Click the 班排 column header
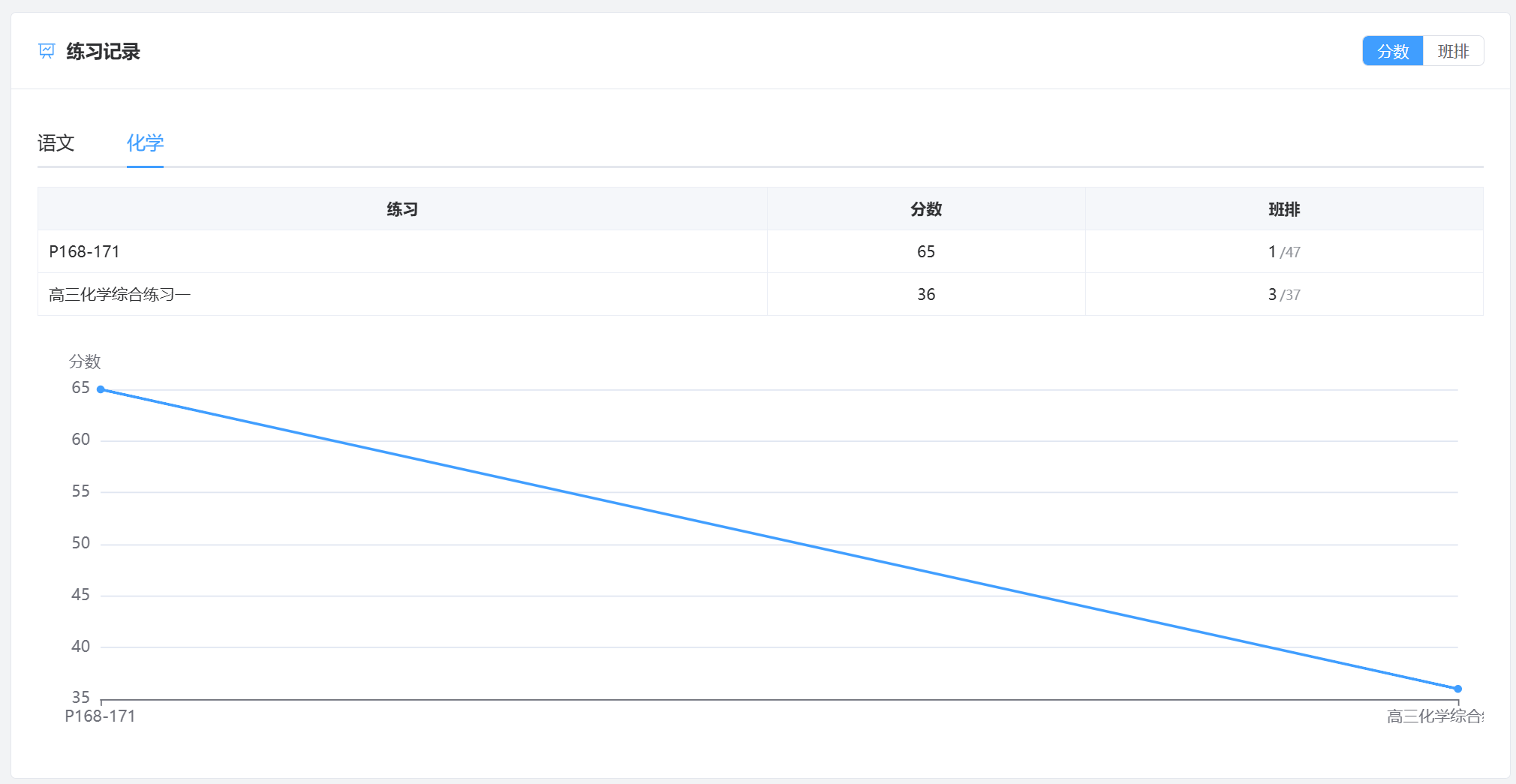The width and height of the screenshot is (1516, 784). tap(1284, 209)
